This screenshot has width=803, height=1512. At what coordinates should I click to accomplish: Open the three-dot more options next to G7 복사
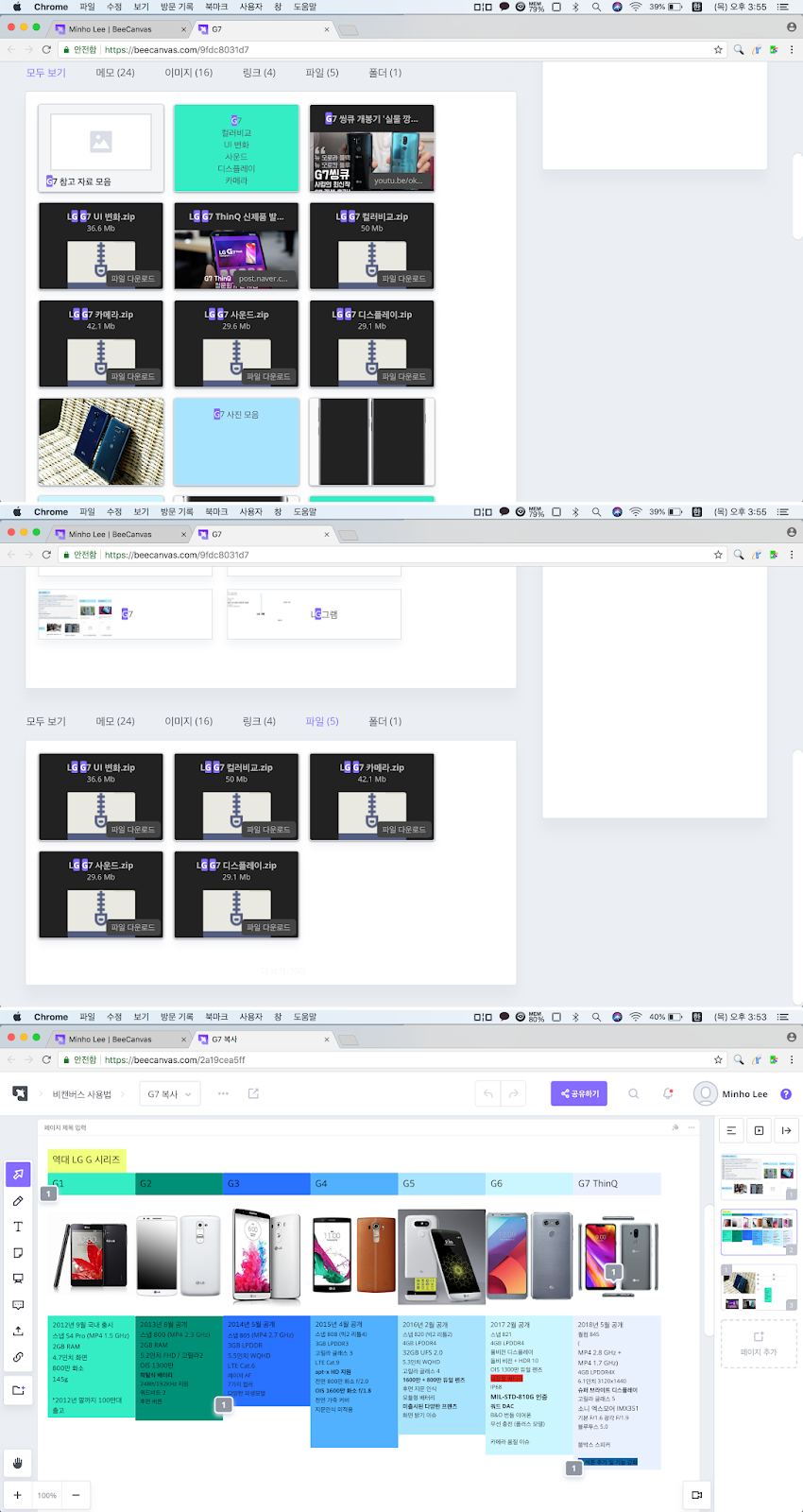pyautogui.click(x=223, y=1093)
